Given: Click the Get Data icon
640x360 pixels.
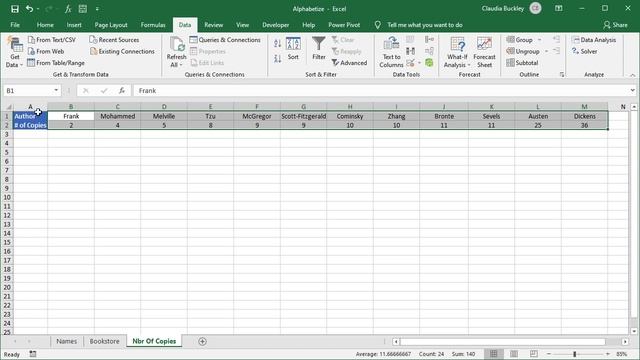Looking at the screenshot, I should coord(15,52).
